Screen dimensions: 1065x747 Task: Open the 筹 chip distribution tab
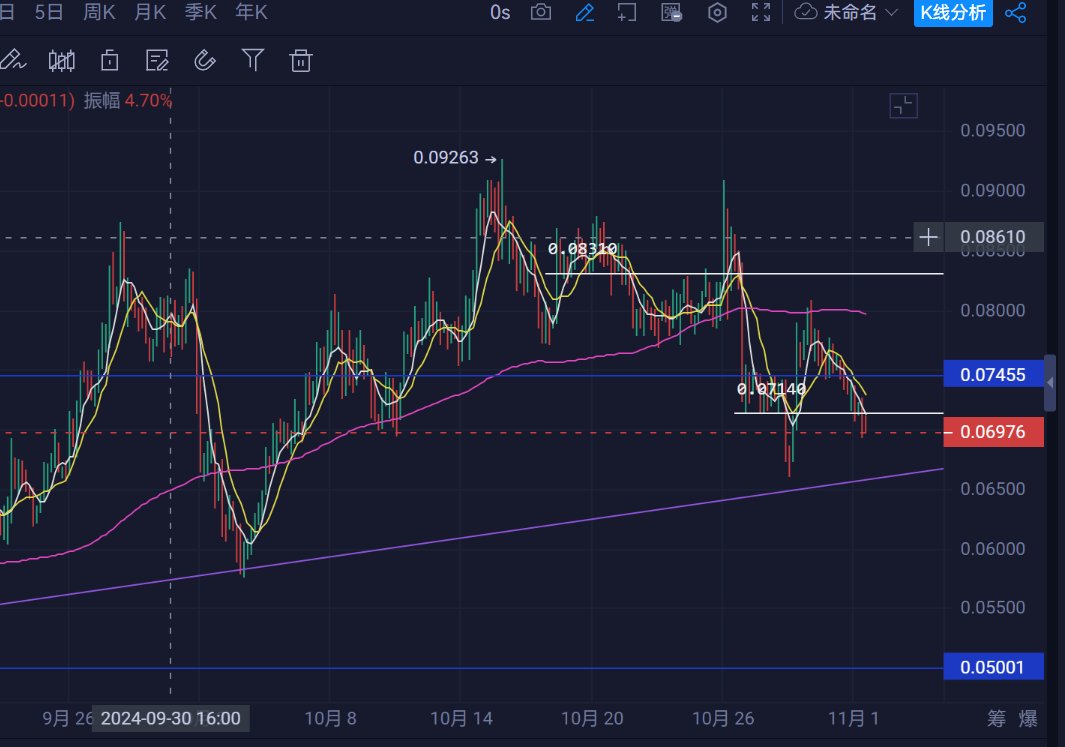pos(996,718)
